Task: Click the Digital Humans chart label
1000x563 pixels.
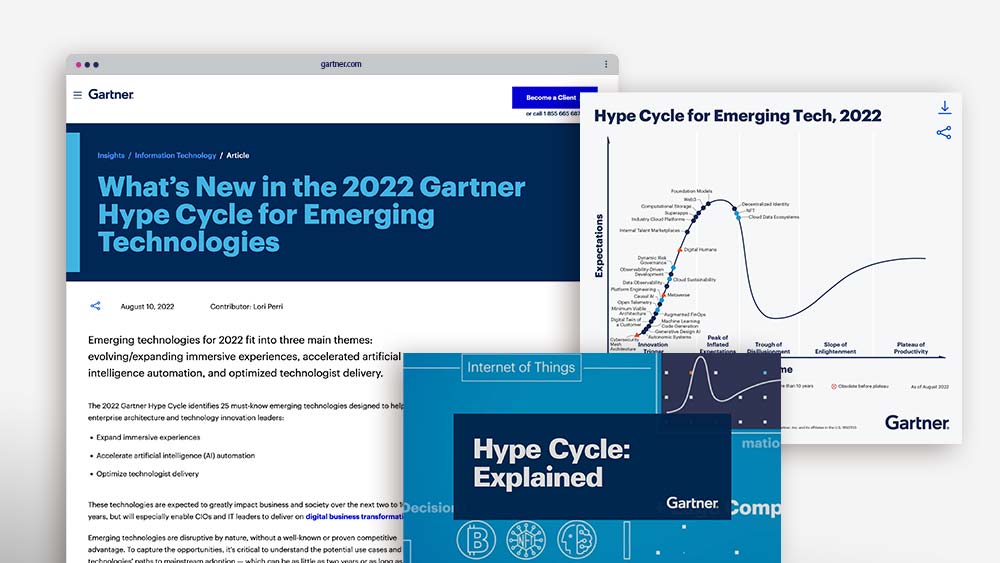Action: point(700,249)
